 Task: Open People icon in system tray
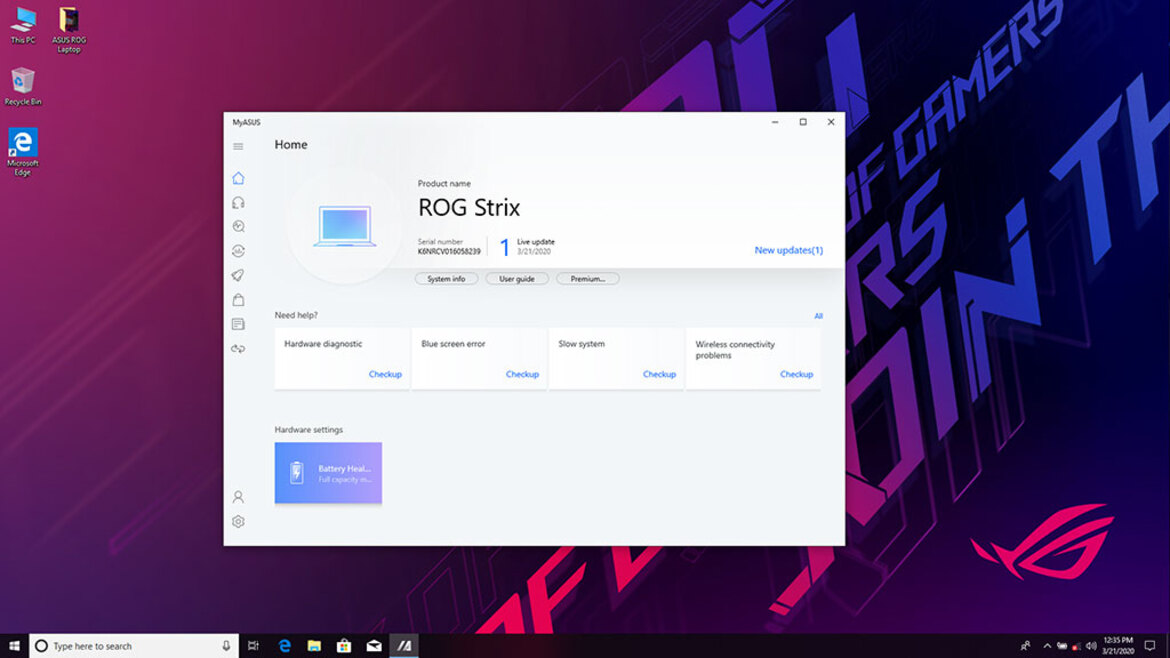pos(1025,646)
